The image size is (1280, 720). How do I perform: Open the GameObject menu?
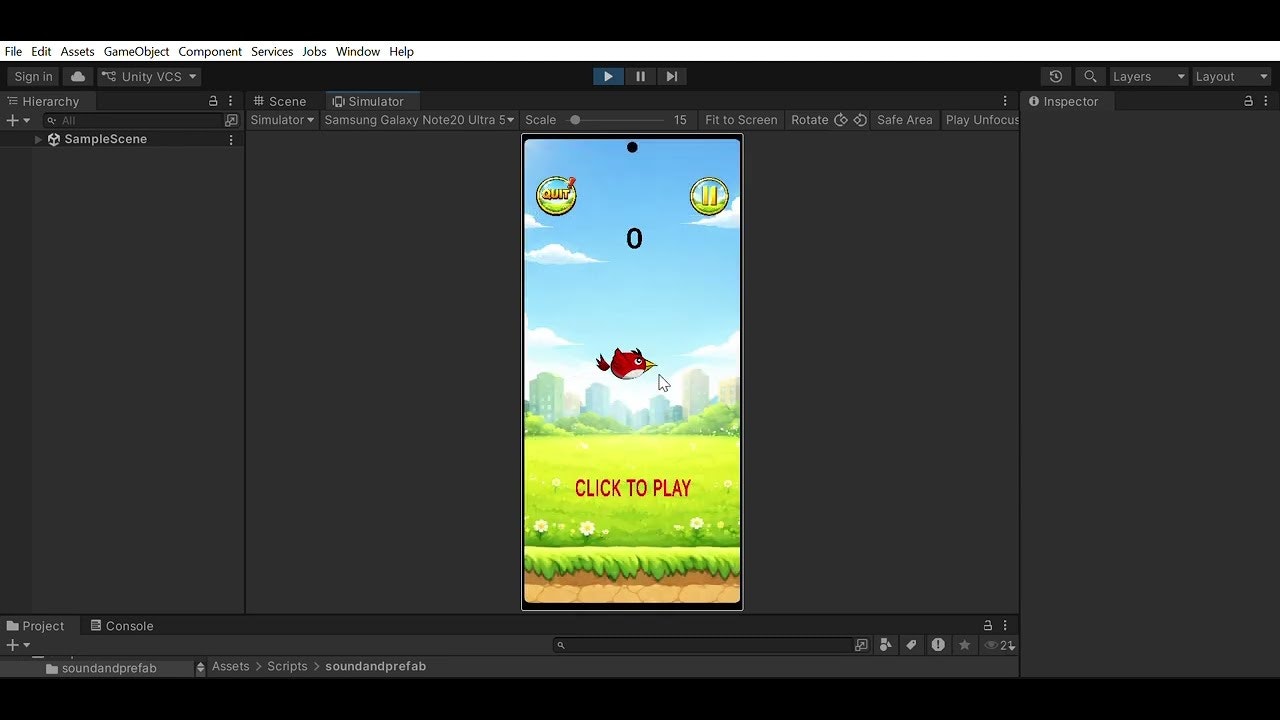(137, 52)
